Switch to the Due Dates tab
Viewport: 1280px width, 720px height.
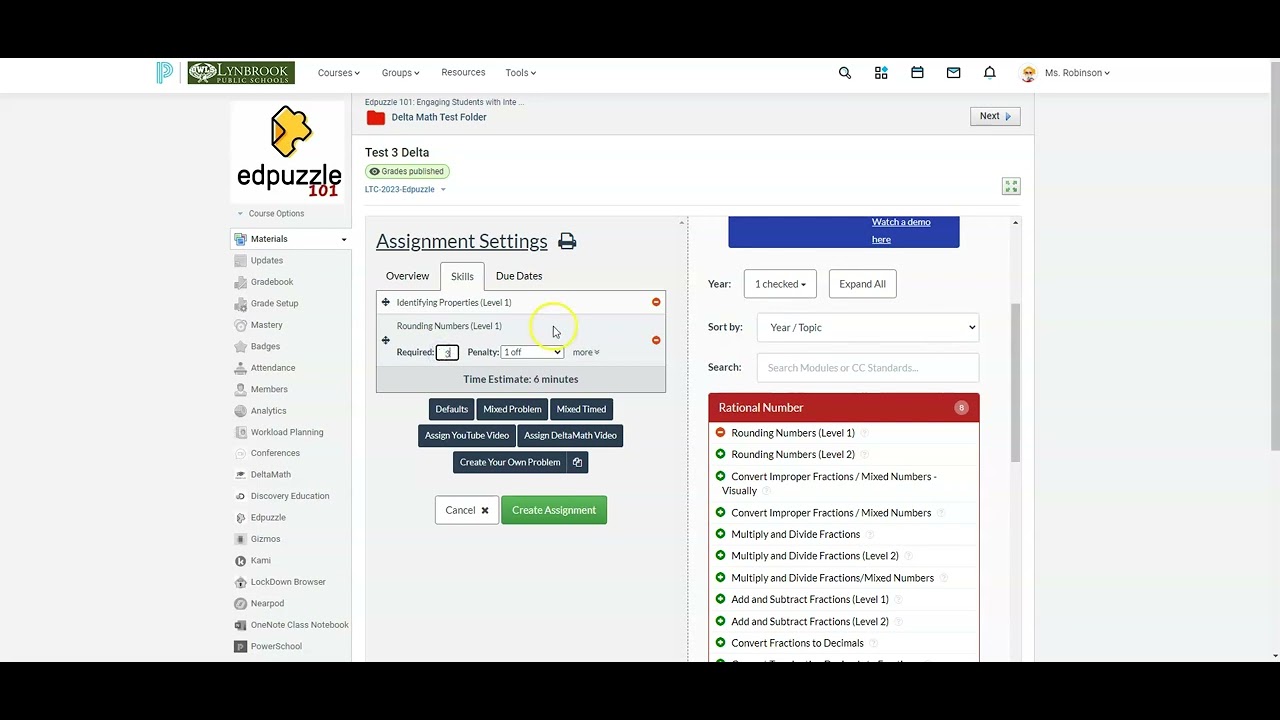(519, 276)
